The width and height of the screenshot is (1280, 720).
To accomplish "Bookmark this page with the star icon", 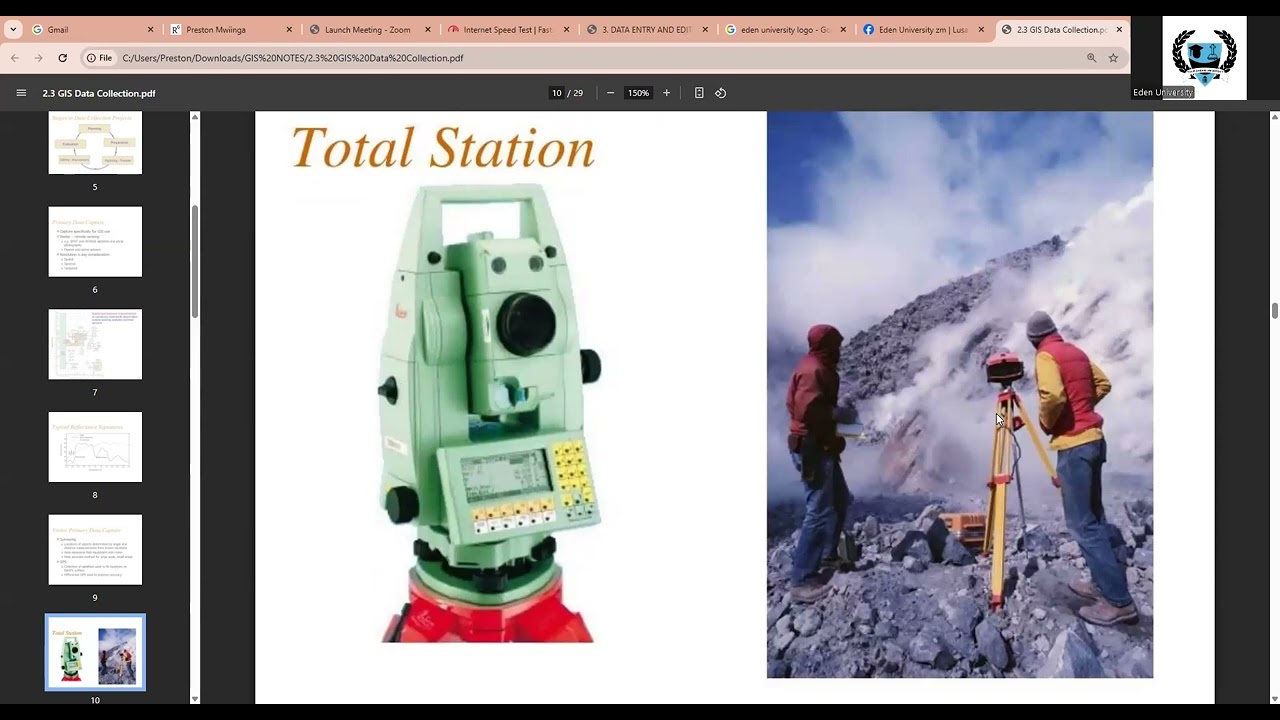I will (1113, 58).
